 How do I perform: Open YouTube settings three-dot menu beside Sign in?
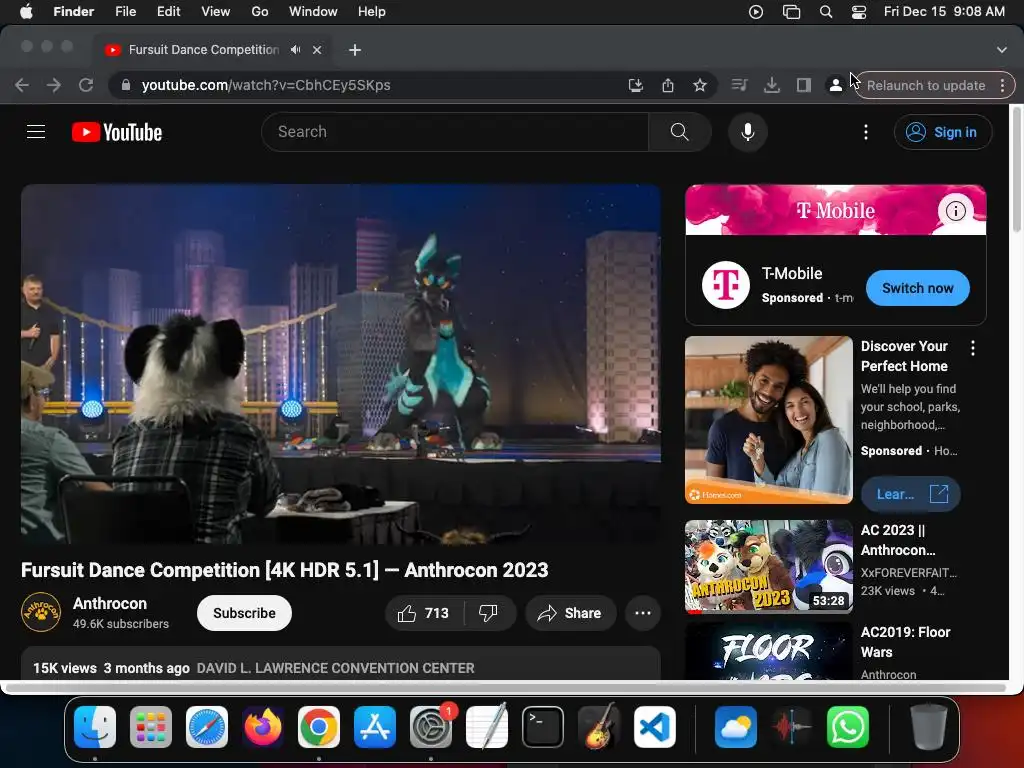(866, 132)
